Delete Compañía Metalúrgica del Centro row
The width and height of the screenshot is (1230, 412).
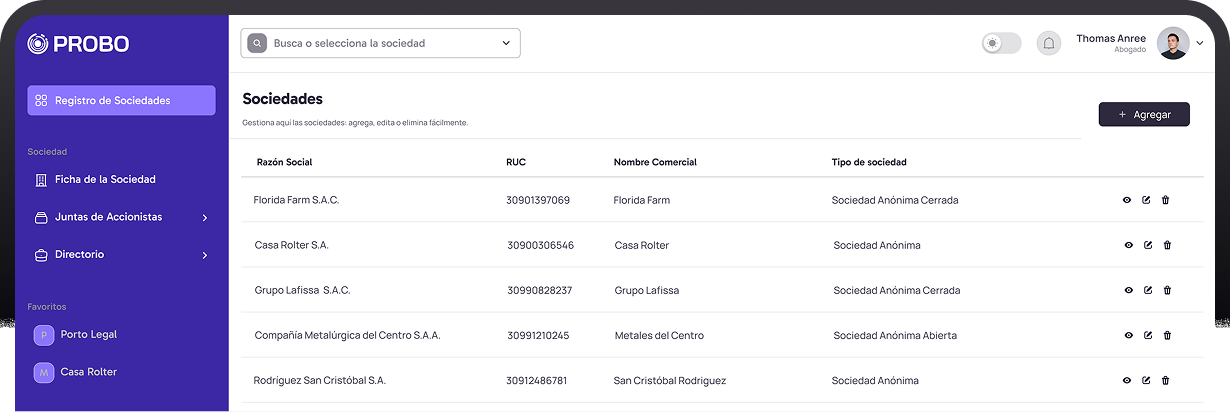pyautogui.click(x=1167, y=335)
